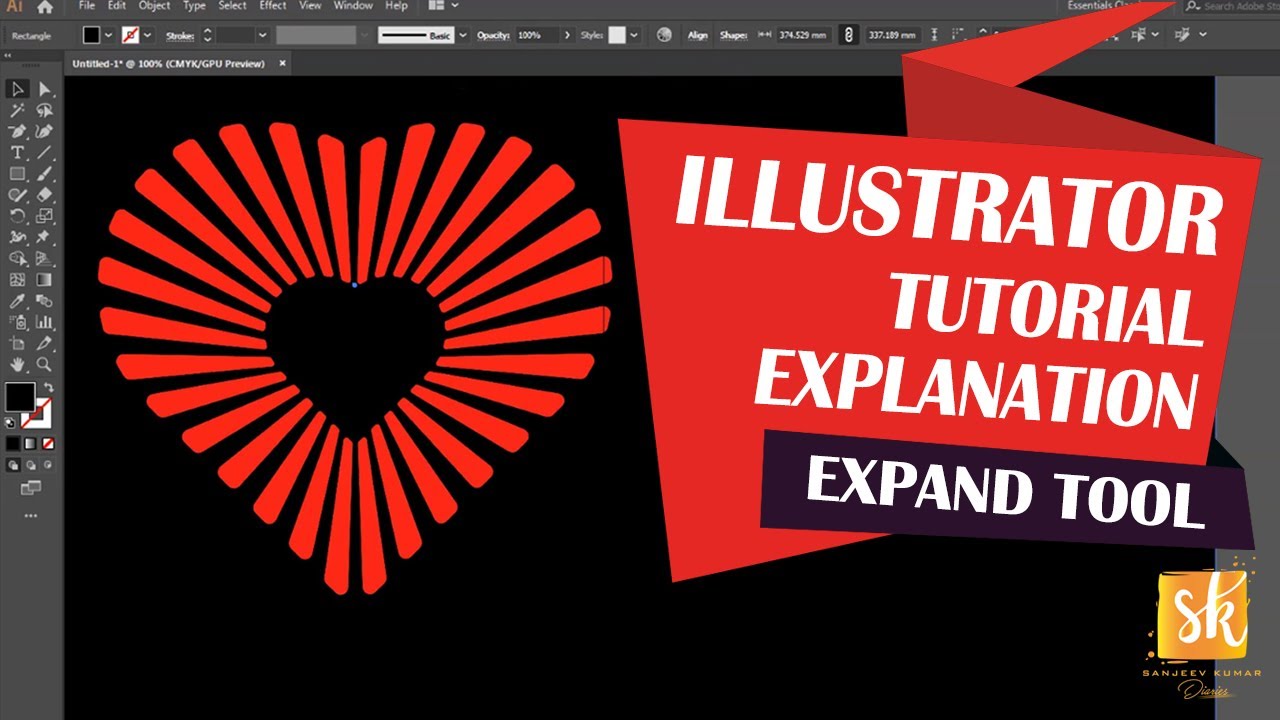1280x720 pixels.
Task: Select the Blend tool
Action: 44,301
